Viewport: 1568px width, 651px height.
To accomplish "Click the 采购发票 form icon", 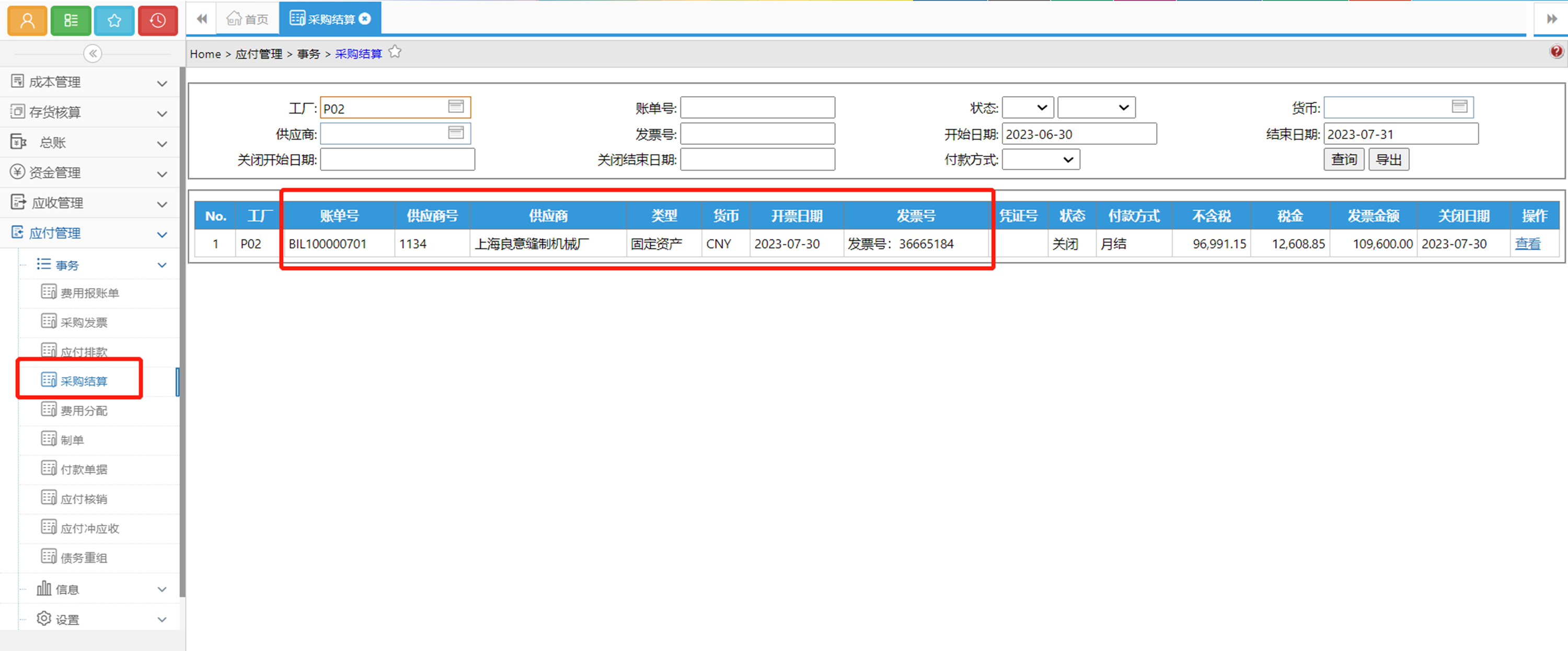I will click(49, 321).
